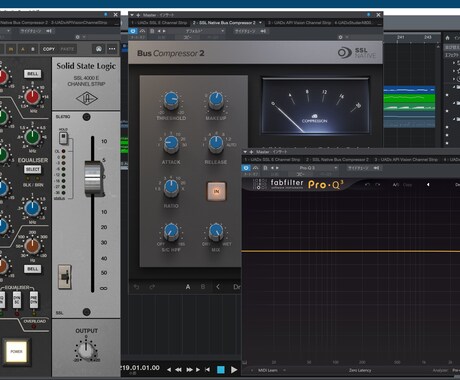460x380 pixels.
Task: Expand the triangle menu in Bus Compressor title bar
Action: pyautogui.click(x=132, y=15)
